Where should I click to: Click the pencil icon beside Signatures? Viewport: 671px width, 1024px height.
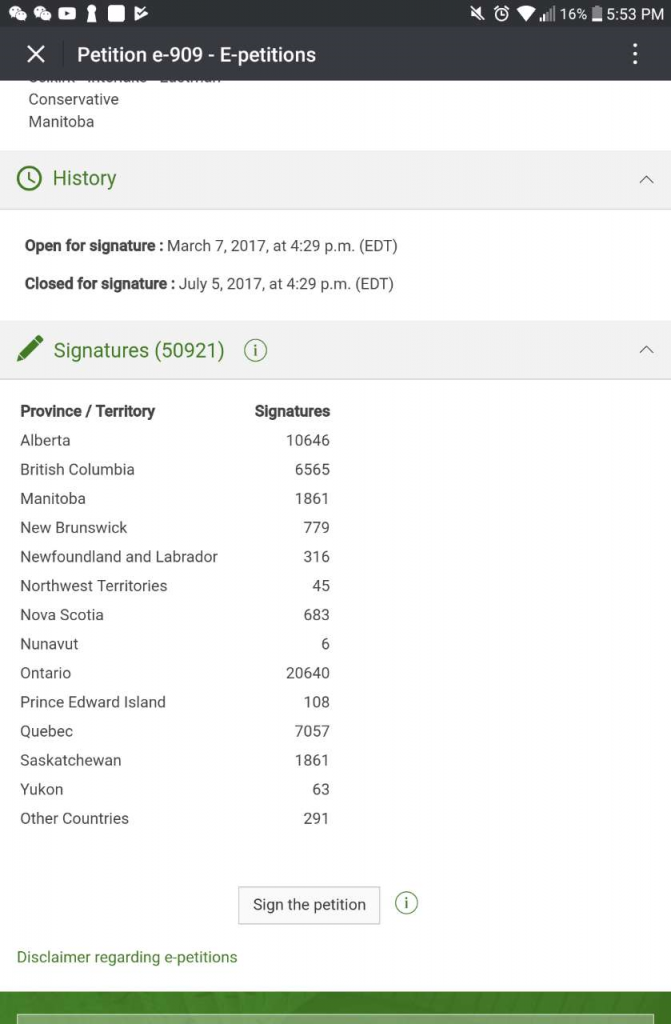click(x=30, y=349)
